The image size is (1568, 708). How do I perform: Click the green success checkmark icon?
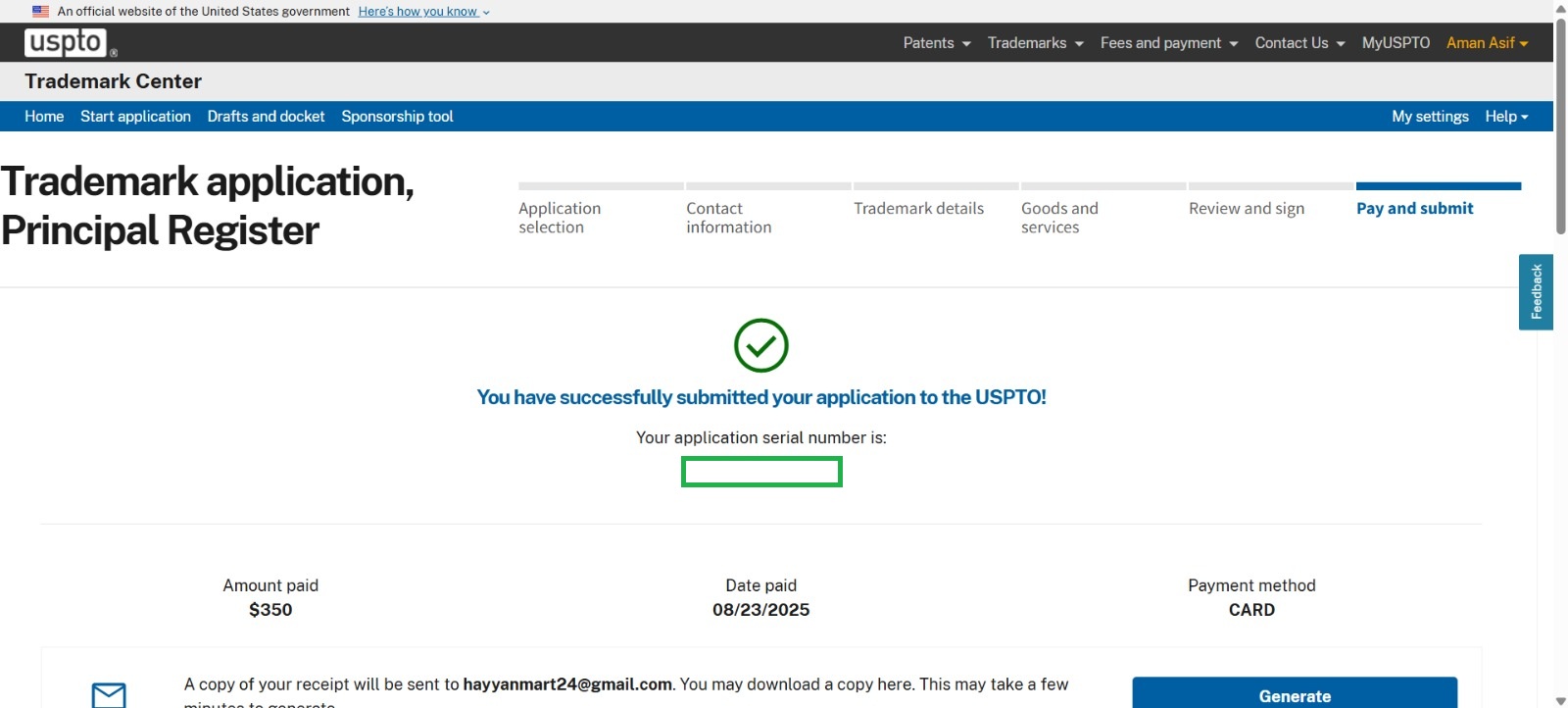pos(760,345)
